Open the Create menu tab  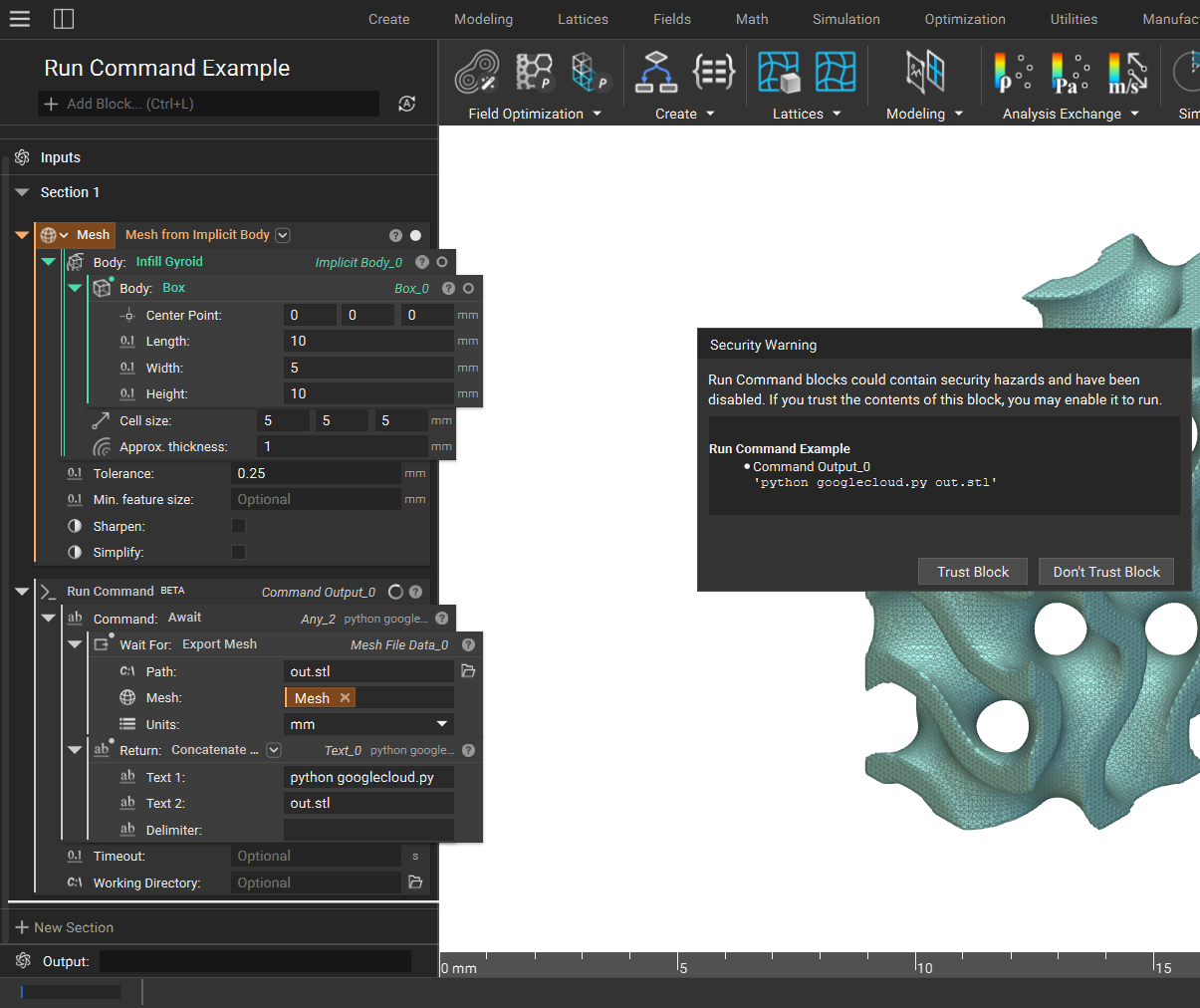pos(388,19)
